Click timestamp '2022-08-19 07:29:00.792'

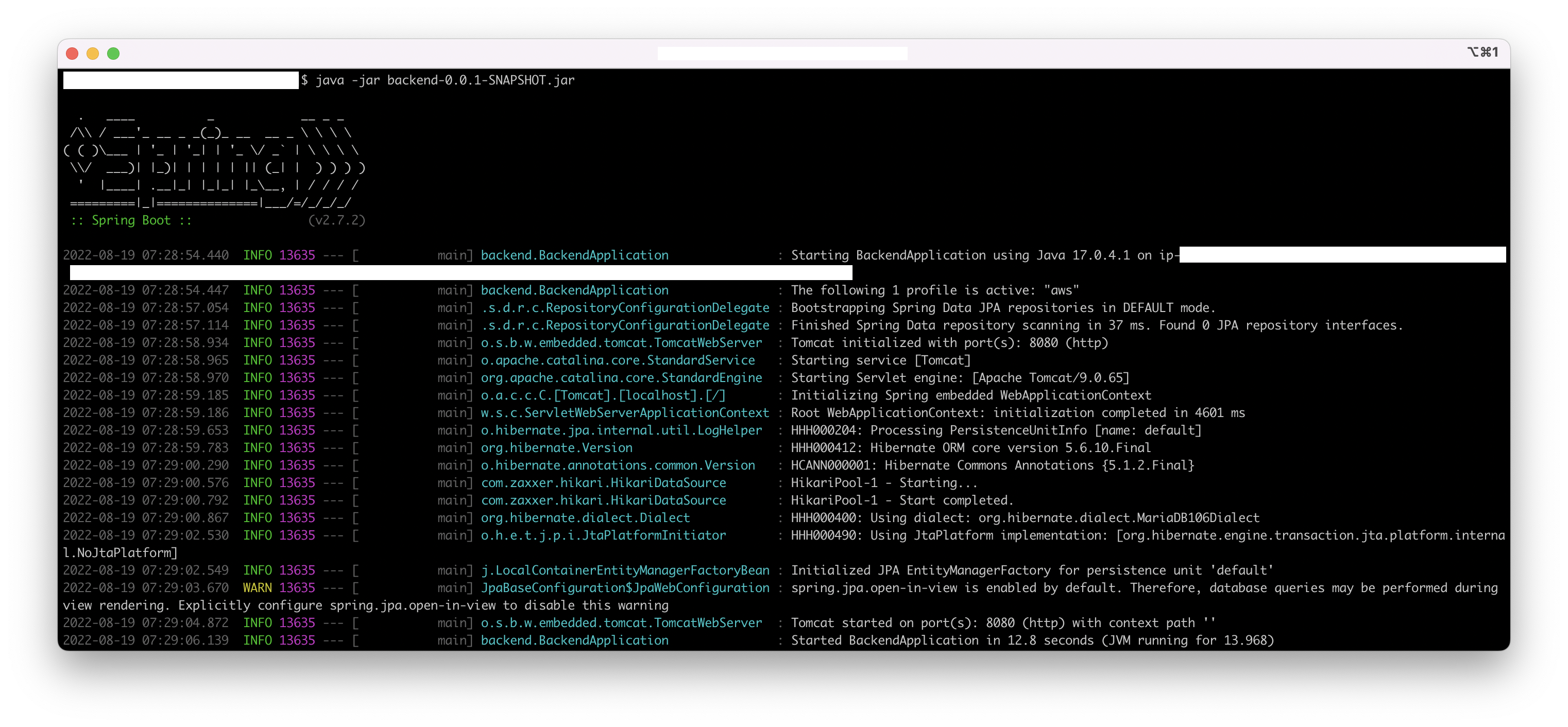[146, 500]
